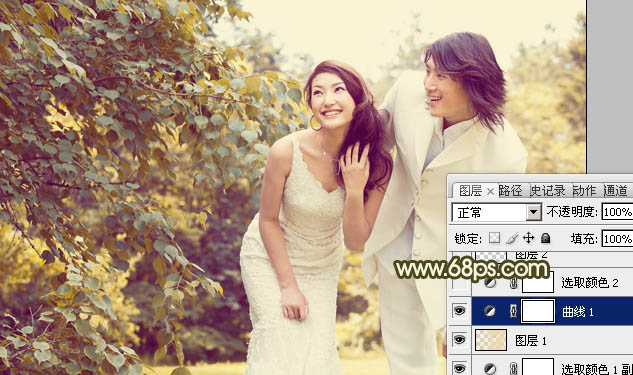Image resolution: width=633 pixels, height=375 pixels.
Task: Switch to the 通道 tab
Action: [615, 191]
